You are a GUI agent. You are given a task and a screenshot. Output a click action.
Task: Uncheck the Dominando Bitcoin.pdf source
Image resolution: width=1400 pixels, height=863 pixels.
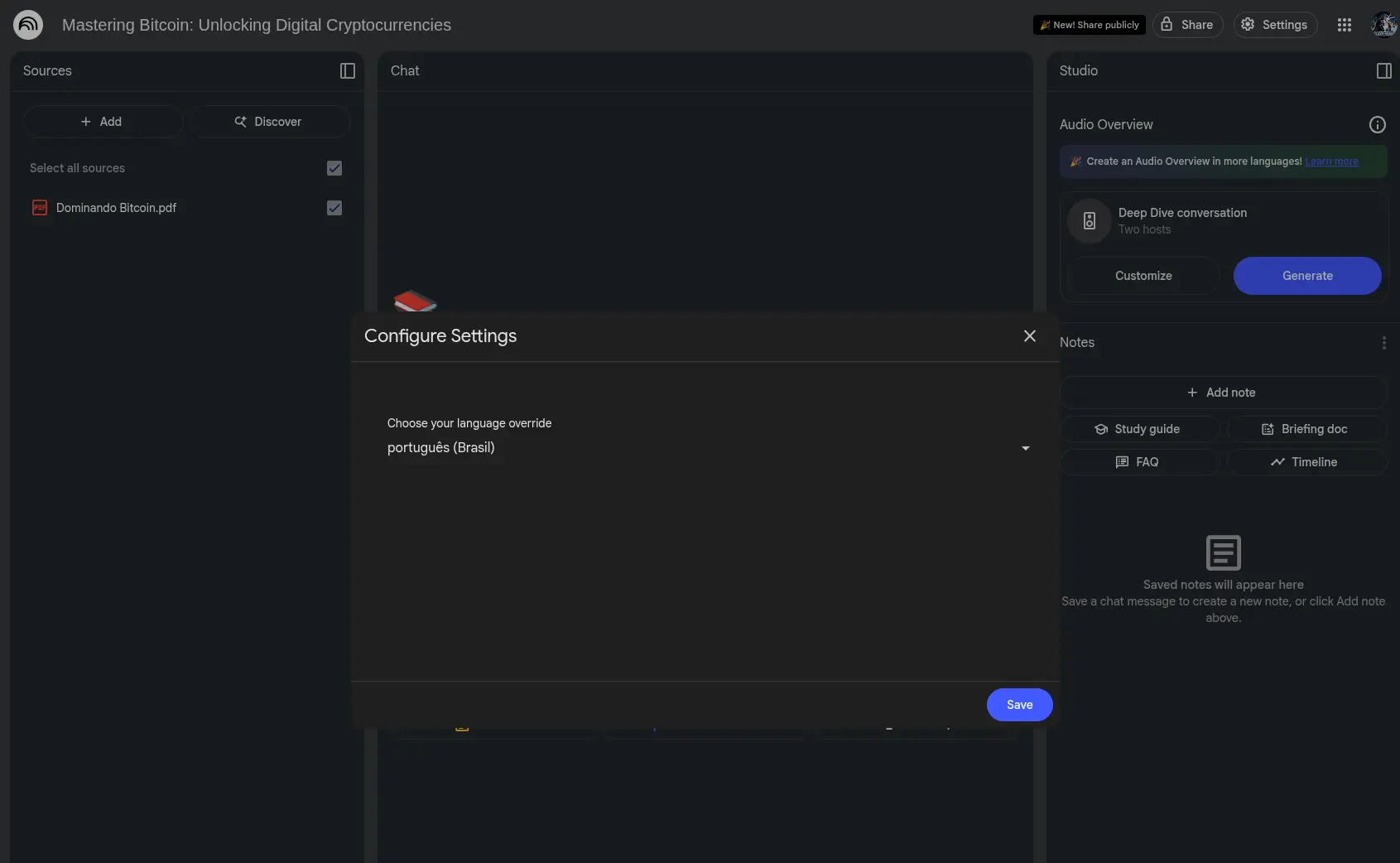click(x=334, y=208)
